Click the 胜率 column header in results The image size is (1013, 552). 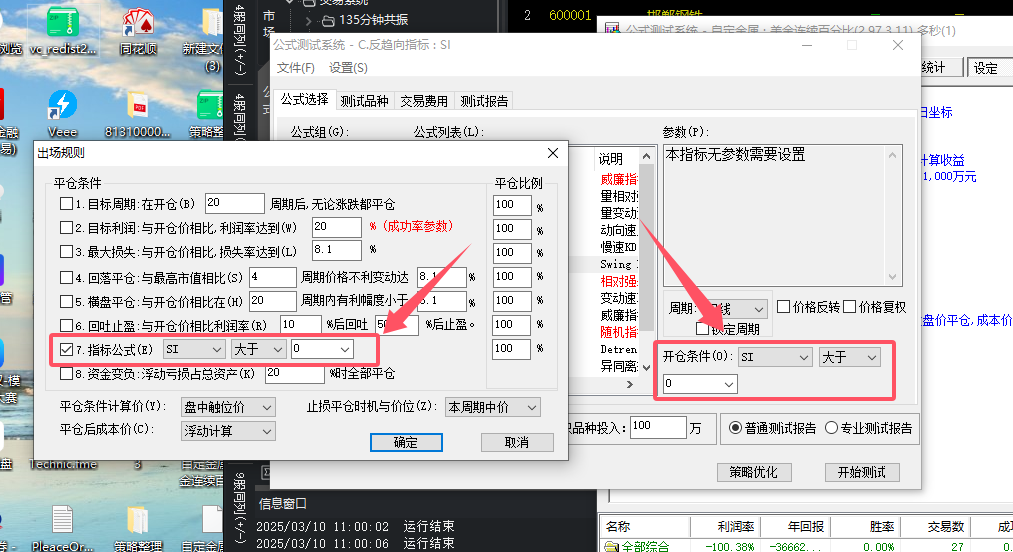866,527
